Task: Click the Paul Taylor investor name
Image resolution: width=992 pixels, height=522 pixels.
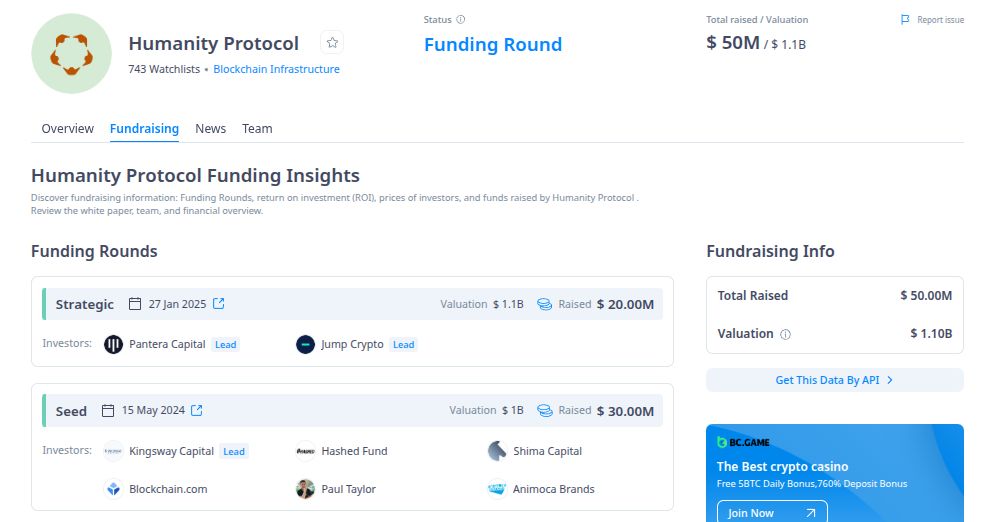Action: pos(349,489)
